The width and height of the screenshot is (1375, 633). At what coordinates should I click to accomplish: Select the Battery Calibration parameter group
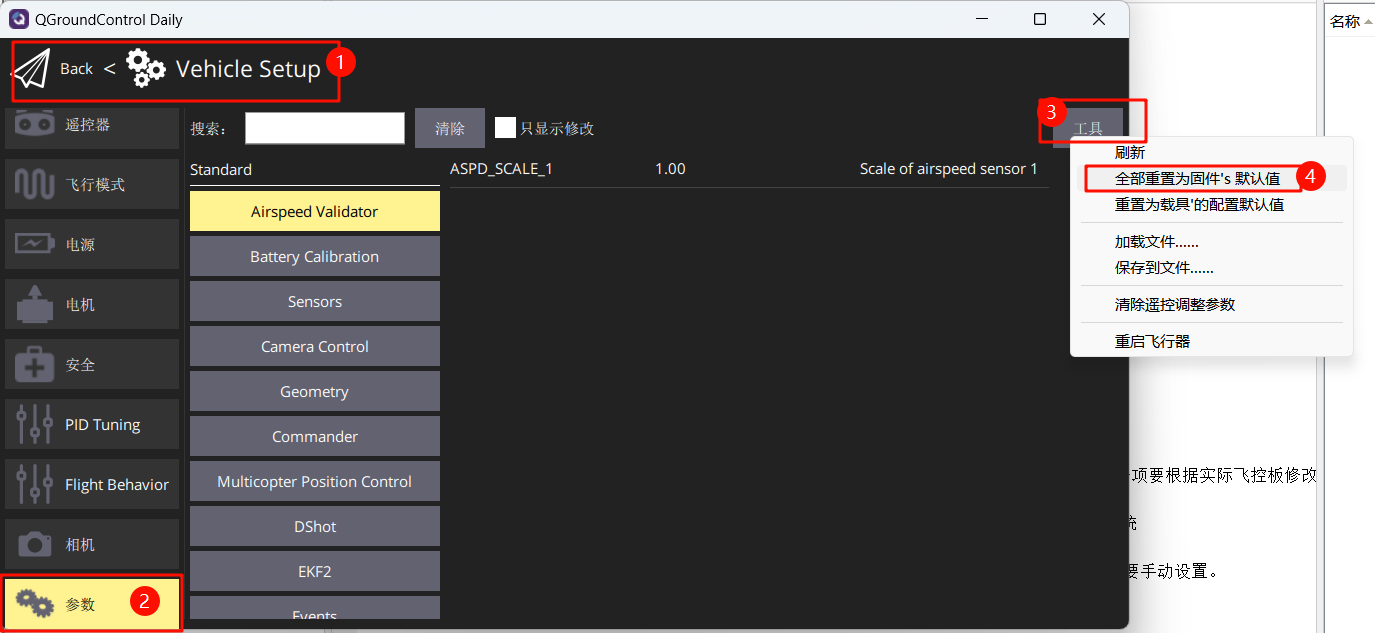[x=314, y=257]
